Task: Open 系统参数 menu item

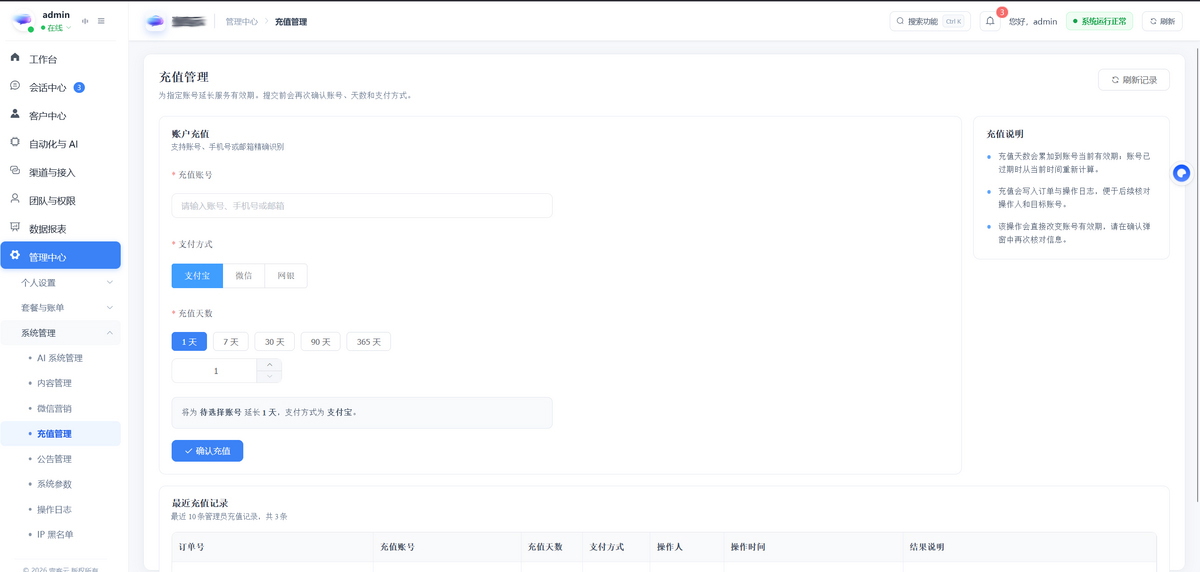Action: click(60, 484)
